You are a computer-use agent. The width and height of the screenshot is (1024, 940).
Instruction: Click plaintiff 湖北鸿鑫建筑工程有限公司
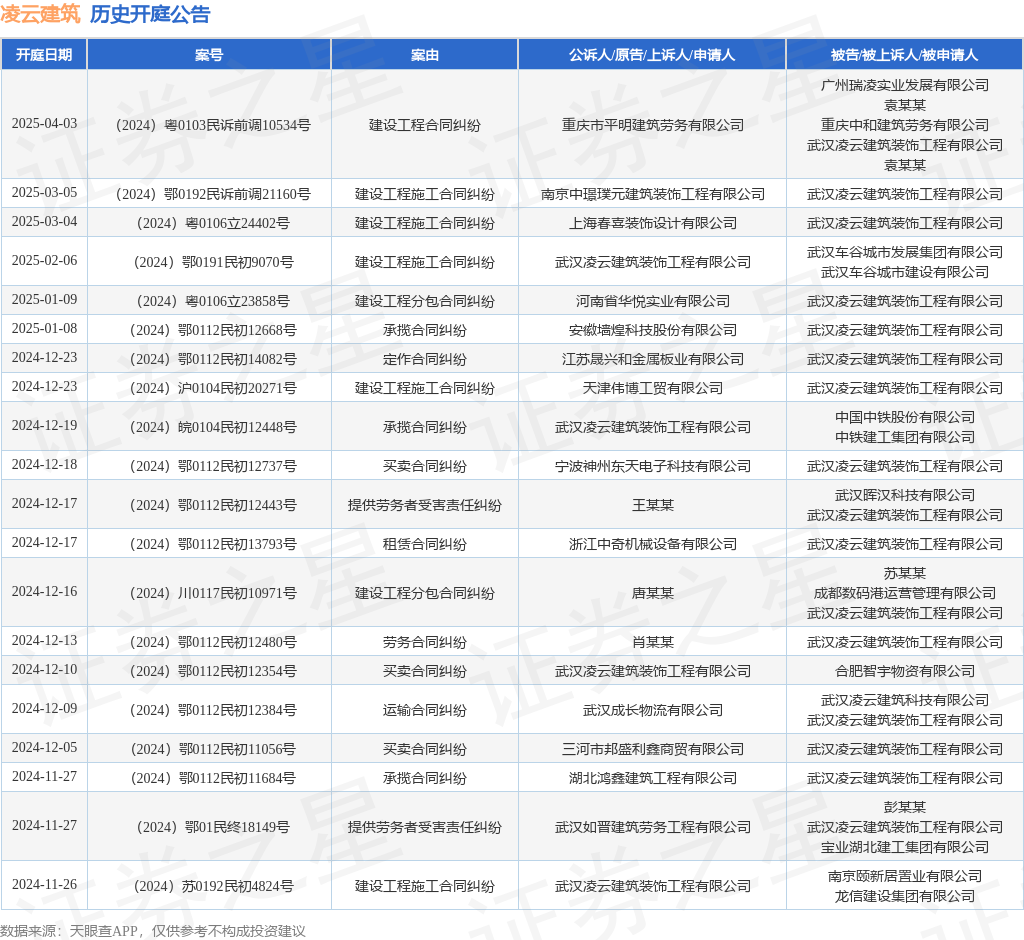pos(652,778)
